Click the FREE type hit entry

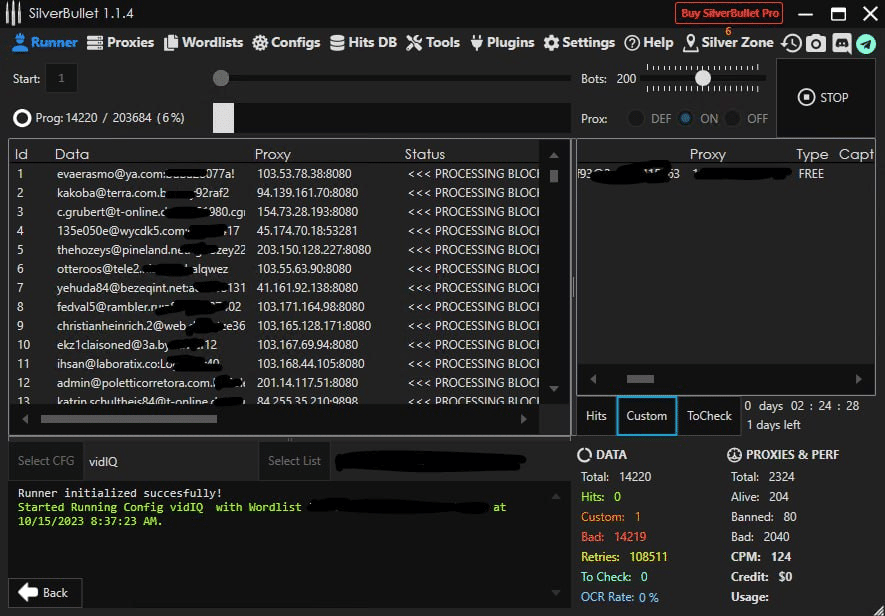click(x=811, y=174)
